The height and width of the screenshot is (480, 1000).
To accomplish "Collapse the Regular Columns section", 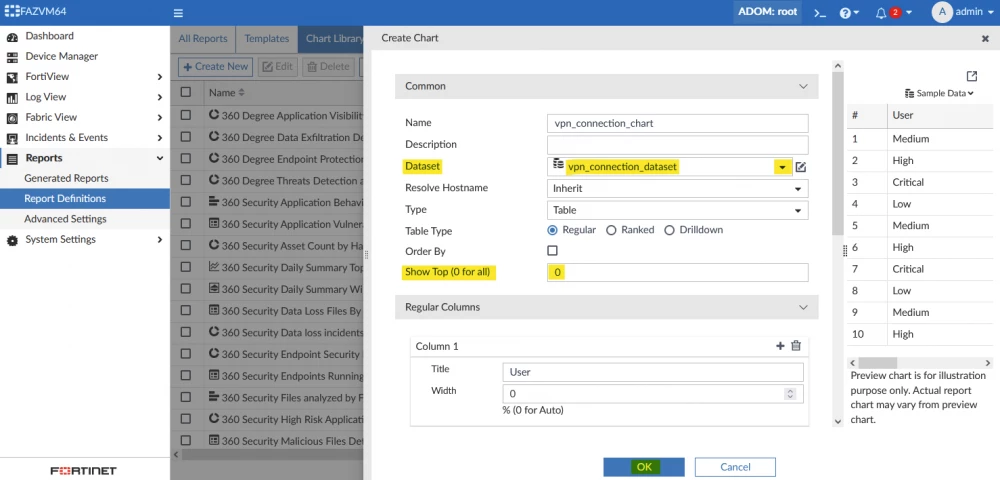I will 803,307.
